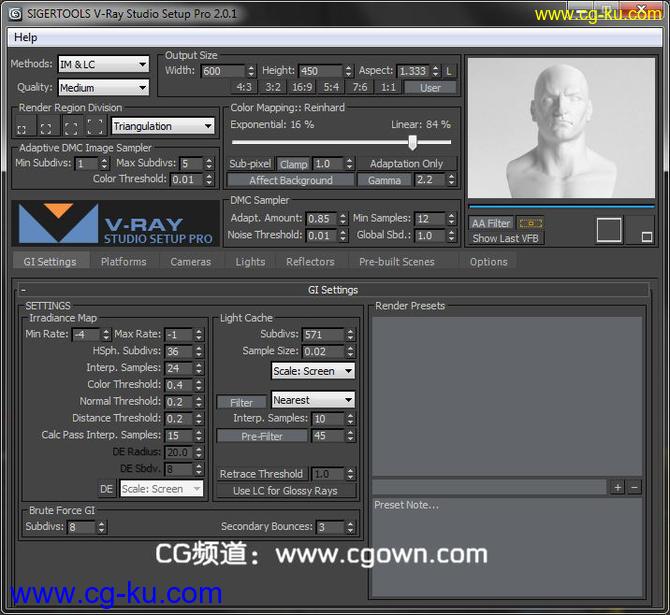
Task: Click the Preset Note text area
Action: tap(507, 547)
